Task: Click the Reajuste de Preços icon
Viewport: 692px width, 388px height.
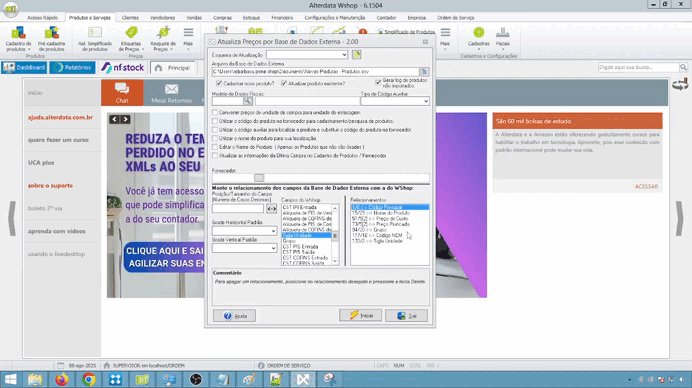Action: (x=163, y=39)
